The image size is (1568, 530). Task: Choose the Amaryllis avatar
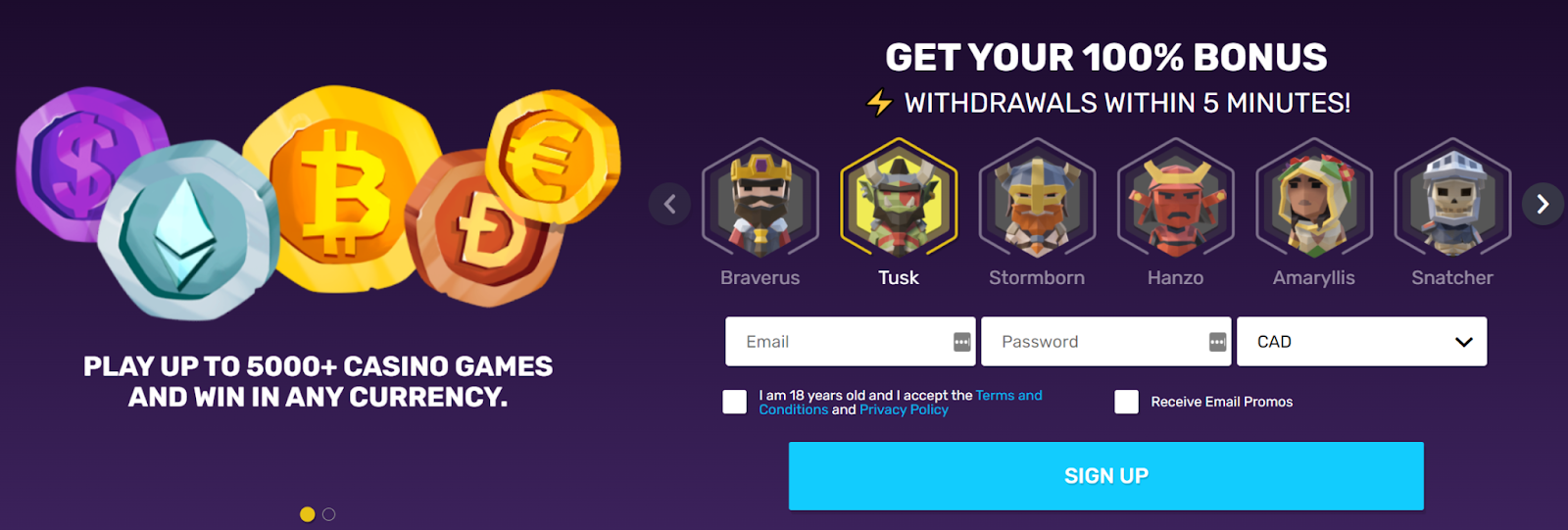pyautogui.click(x=1314, y=201)
